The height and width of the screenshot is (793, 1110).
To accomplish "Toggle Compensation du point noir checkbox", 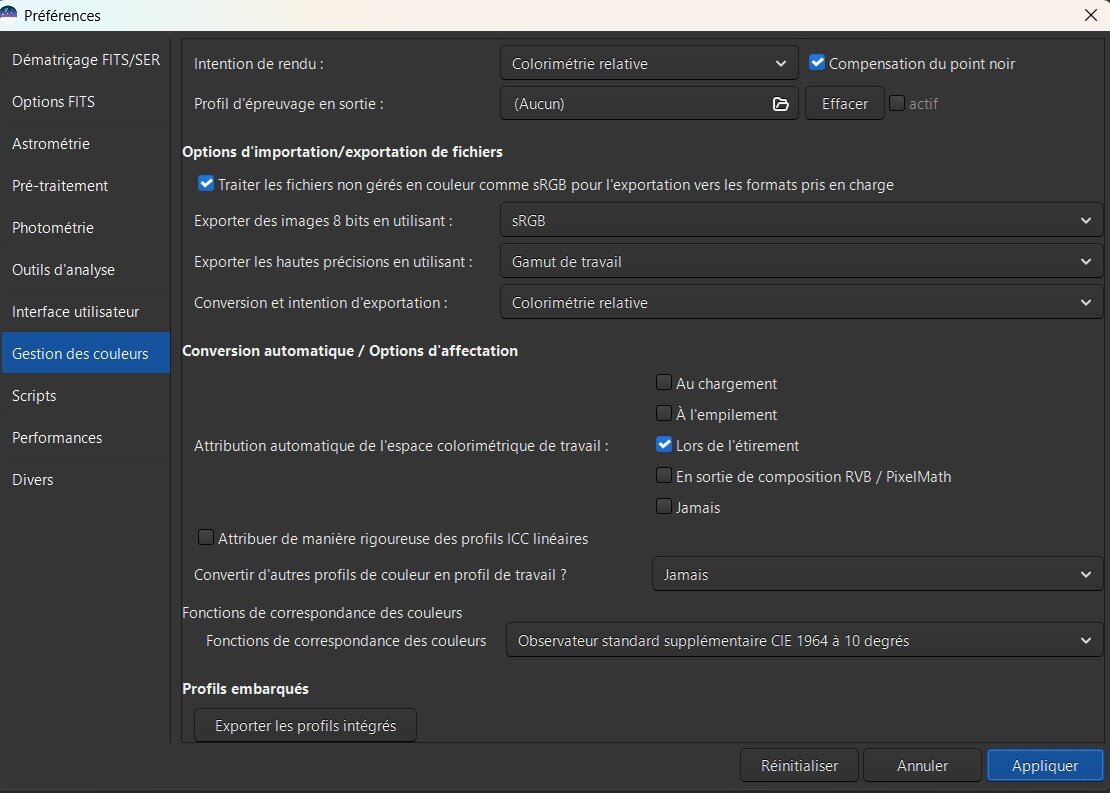I will tap(817, 63).
